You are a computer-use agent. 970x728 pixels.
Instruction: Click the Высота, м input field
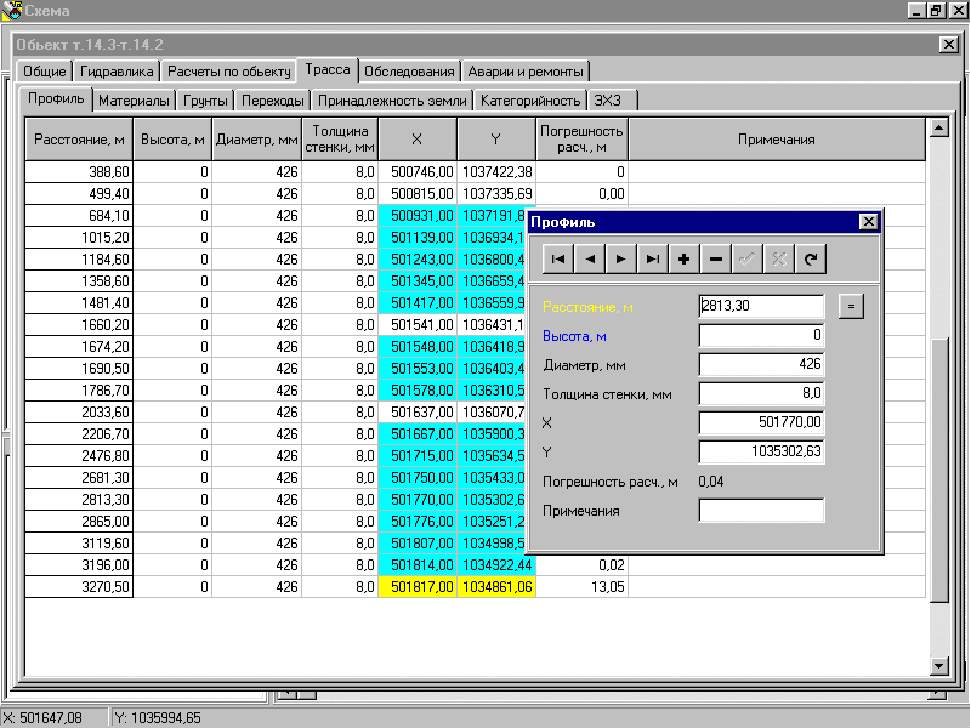pos(762,335)
